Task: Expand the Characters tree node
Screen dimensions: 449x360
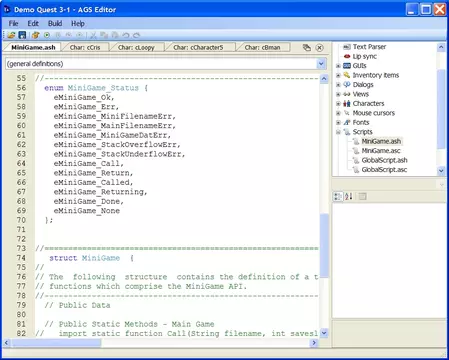Action: pos(338,103)
